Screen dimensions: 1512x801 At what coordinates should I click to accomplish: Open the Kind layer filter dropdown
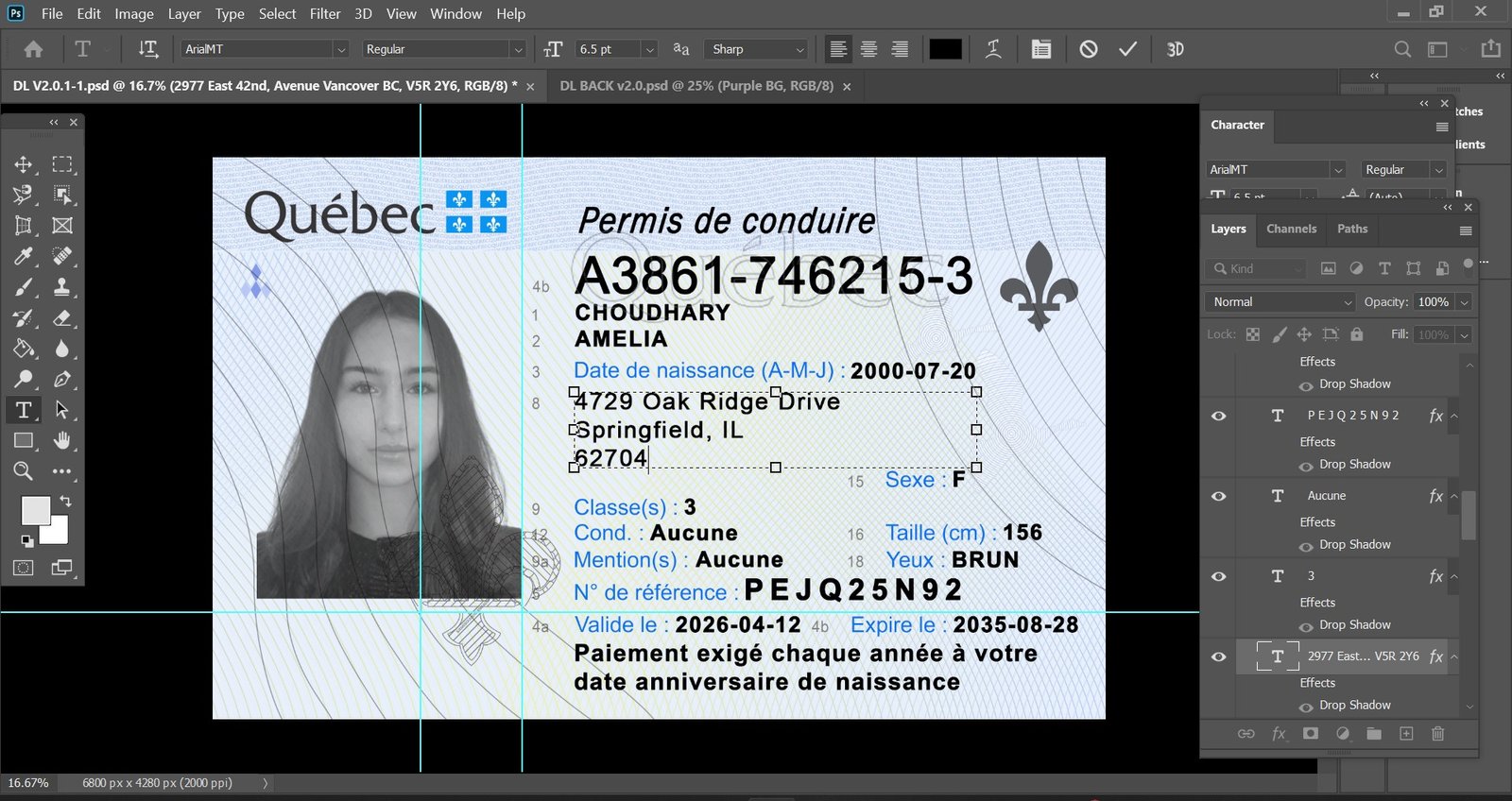click(1256, 269)
